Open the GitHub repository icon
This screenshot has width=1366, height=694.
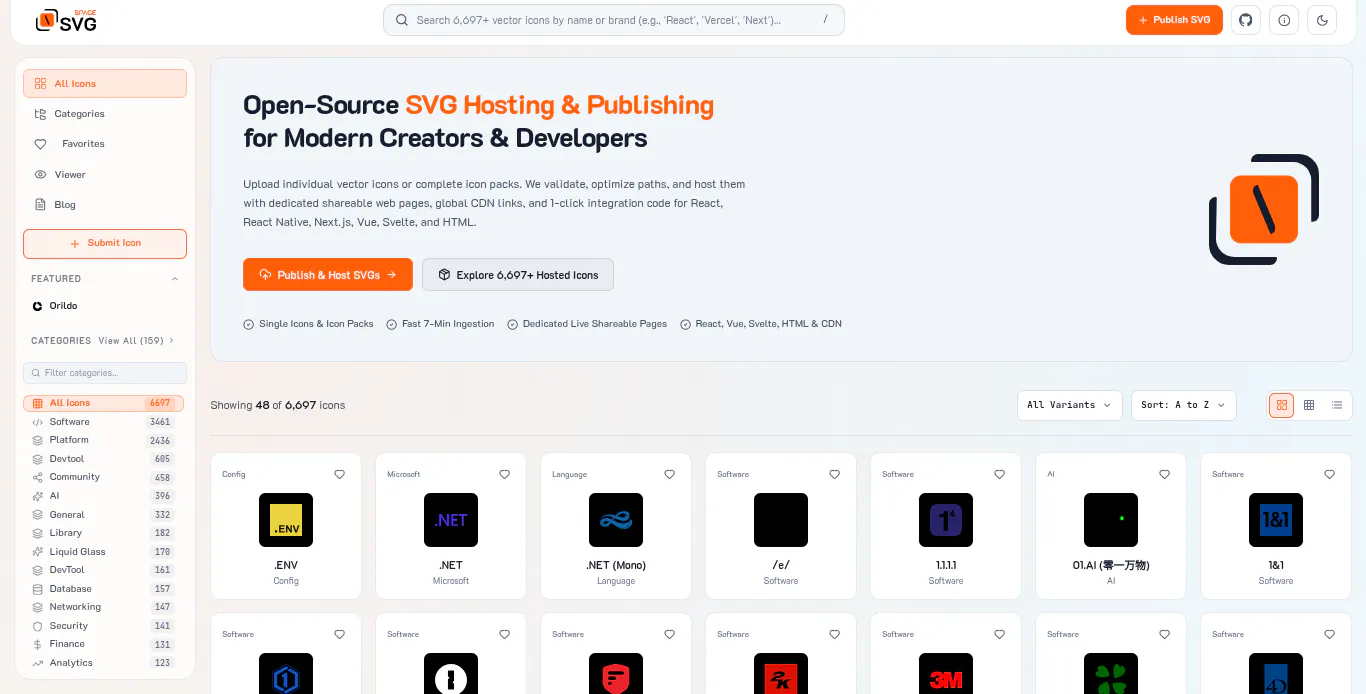1246,20
